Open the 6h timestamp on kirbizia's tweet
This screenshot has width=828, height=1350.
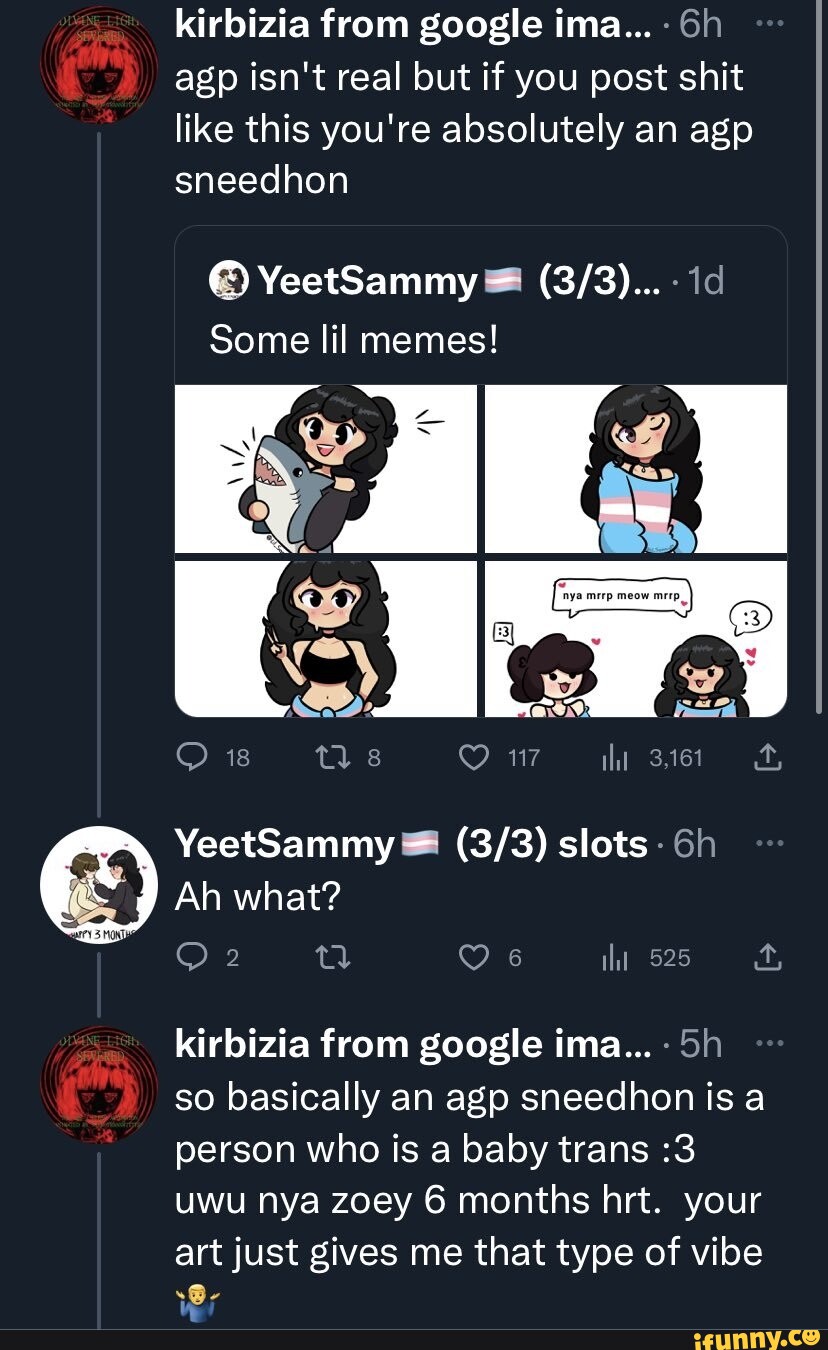702,22
